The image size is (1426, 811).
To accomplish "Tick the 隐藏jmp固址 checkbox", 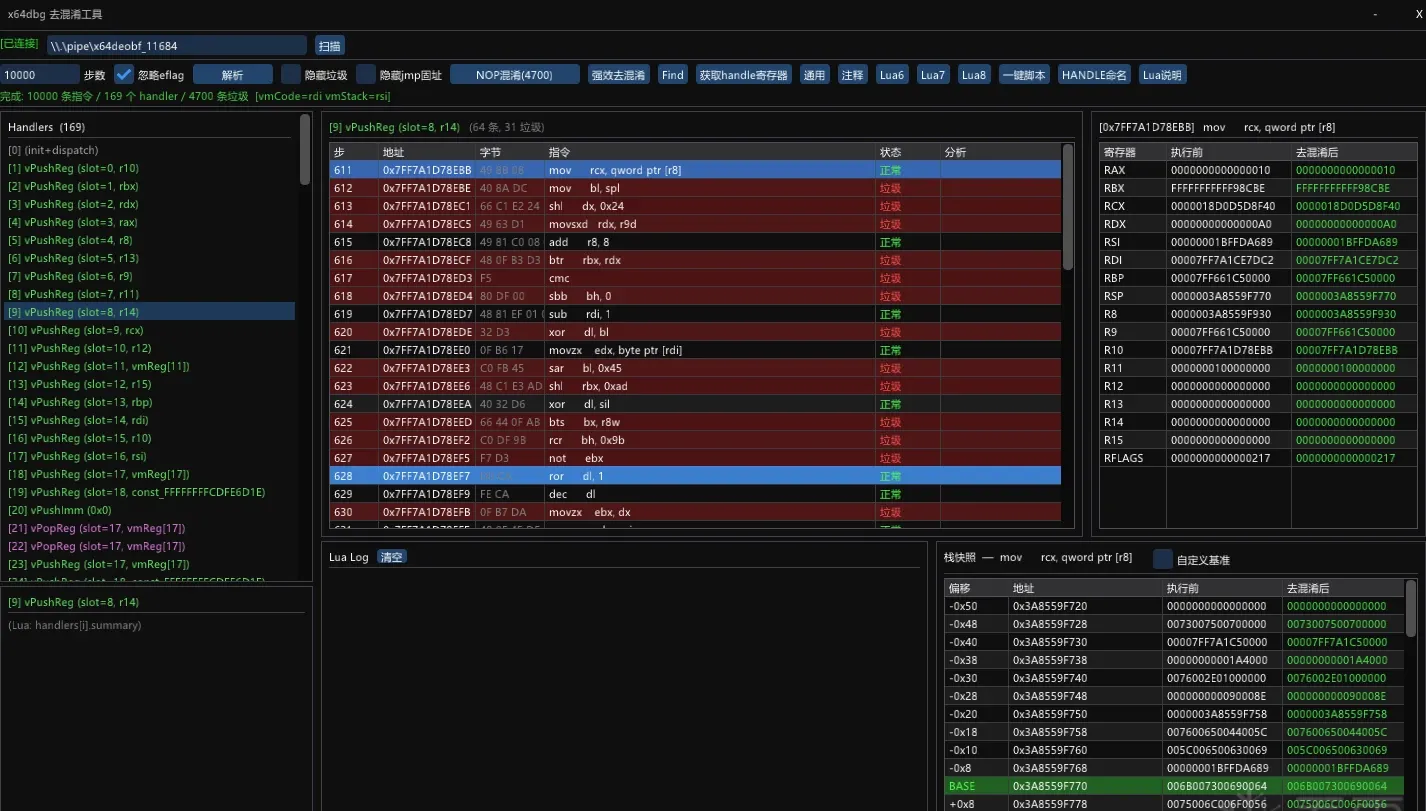I will 366,74.
